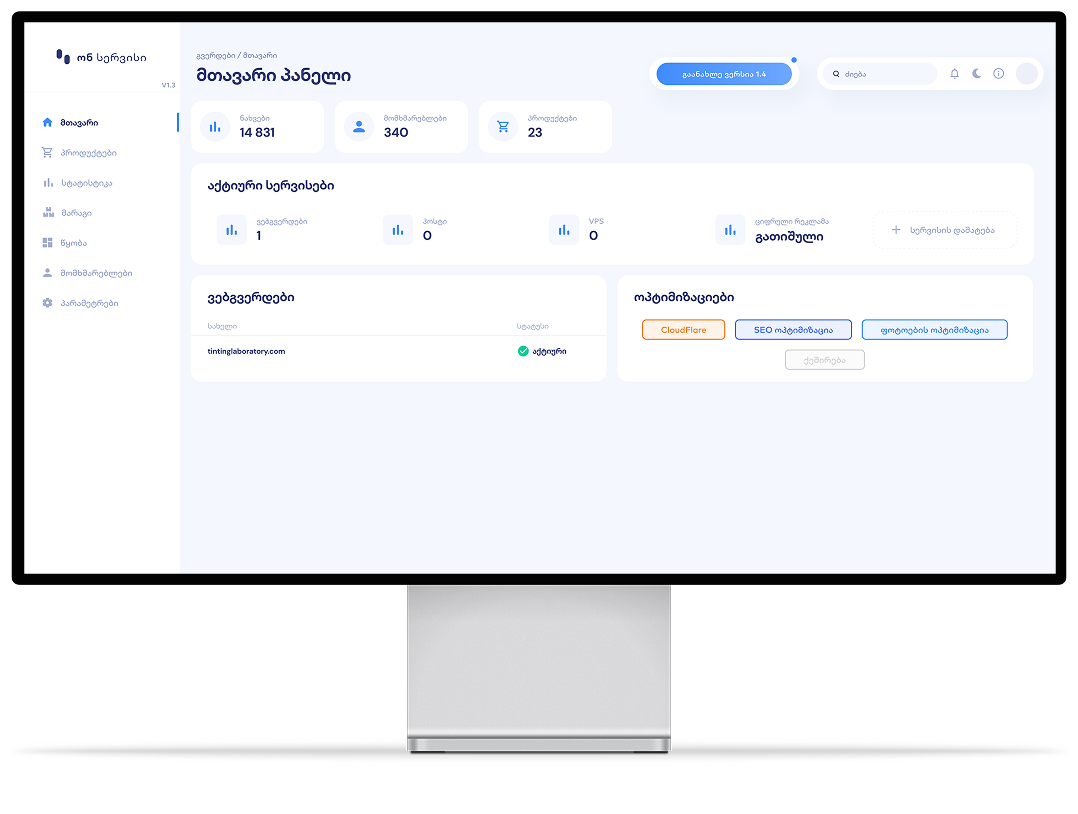Click the SEO ოპტიმიზაცია button

coord(793,330)
